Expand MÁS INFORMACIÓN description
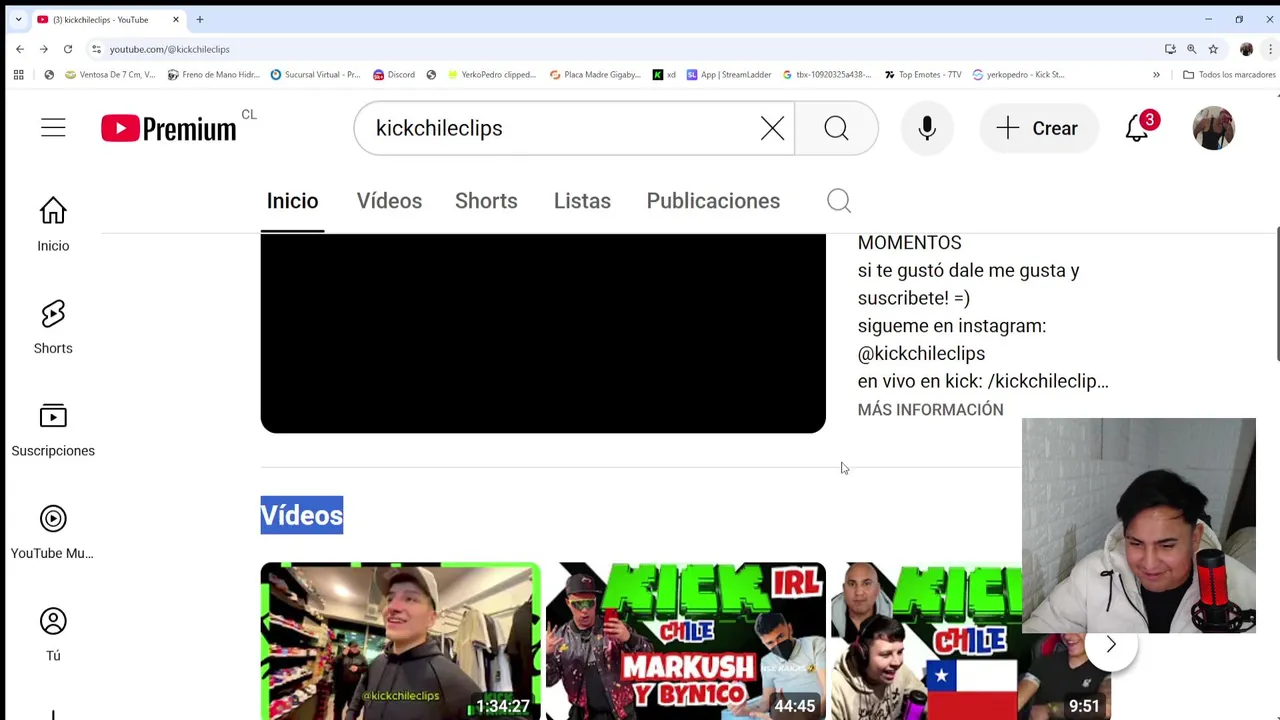This screenshot has height=720, width=1280. [930, 410]
